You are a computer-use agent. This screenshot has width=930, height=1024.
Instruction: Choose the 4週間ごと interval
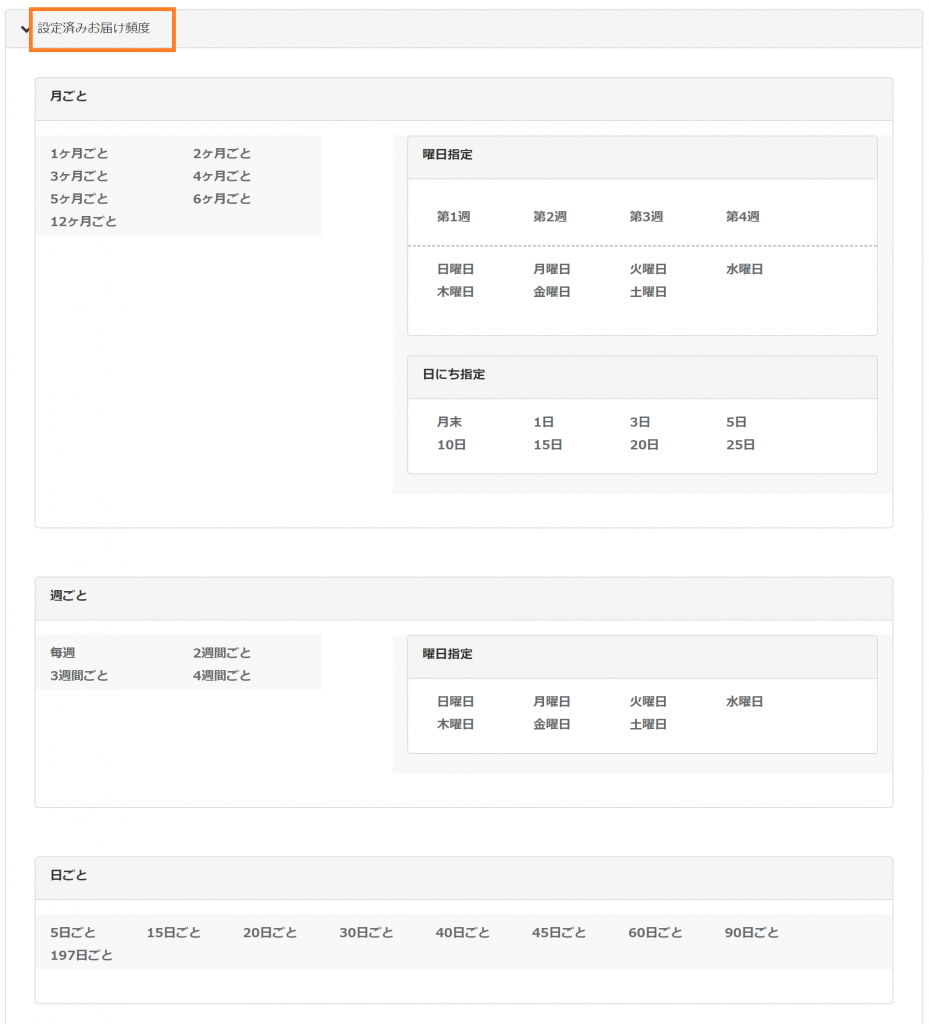(222, 676)
